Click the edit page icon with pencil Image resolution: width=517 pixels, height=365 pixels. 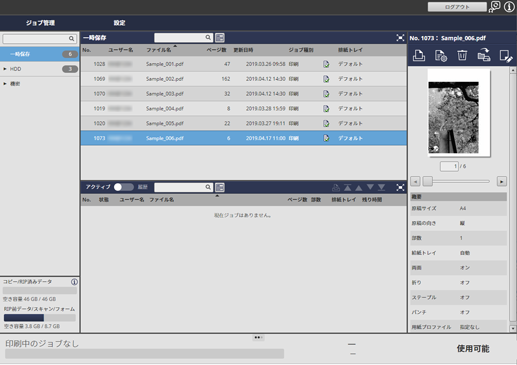click(x=505, y=56)
